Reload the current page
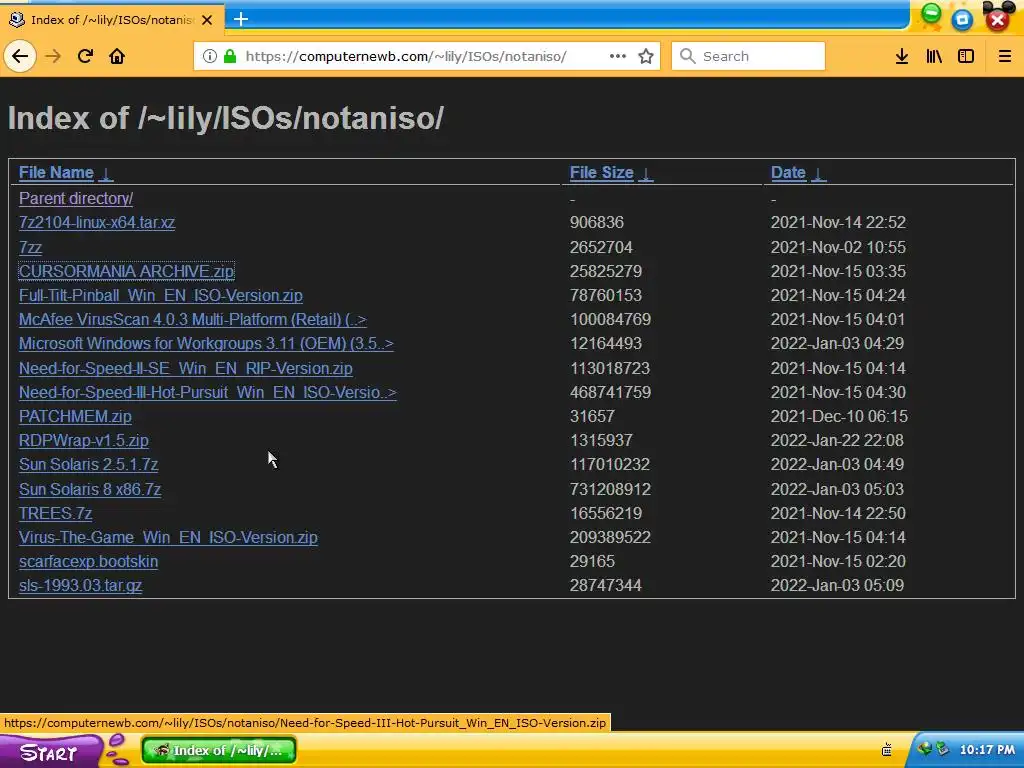 [x=85, y=56]
